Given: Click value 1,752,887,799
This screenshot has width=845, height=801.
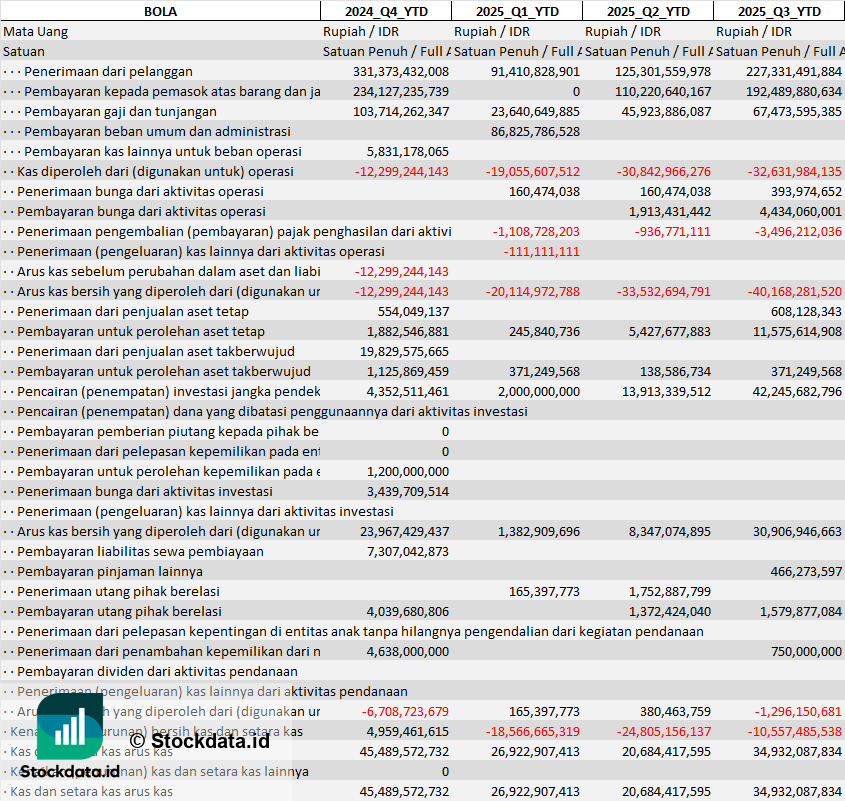Looking at the screenshot, I should coord(670,591).
